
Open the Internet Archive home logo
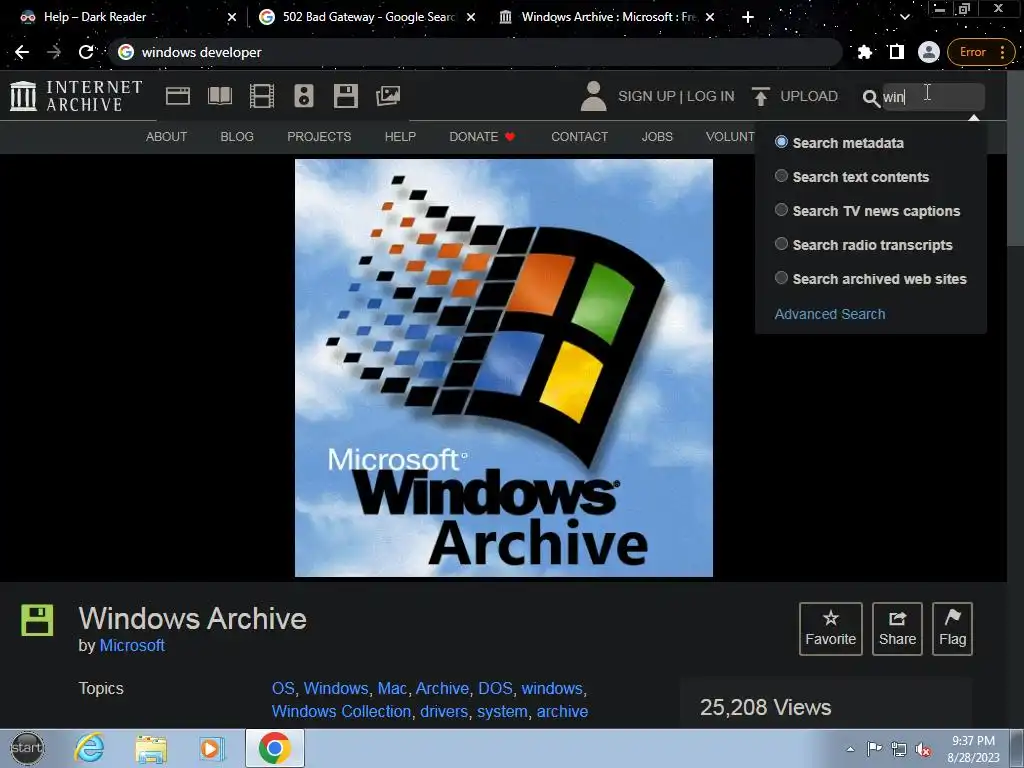pos(76,96)
